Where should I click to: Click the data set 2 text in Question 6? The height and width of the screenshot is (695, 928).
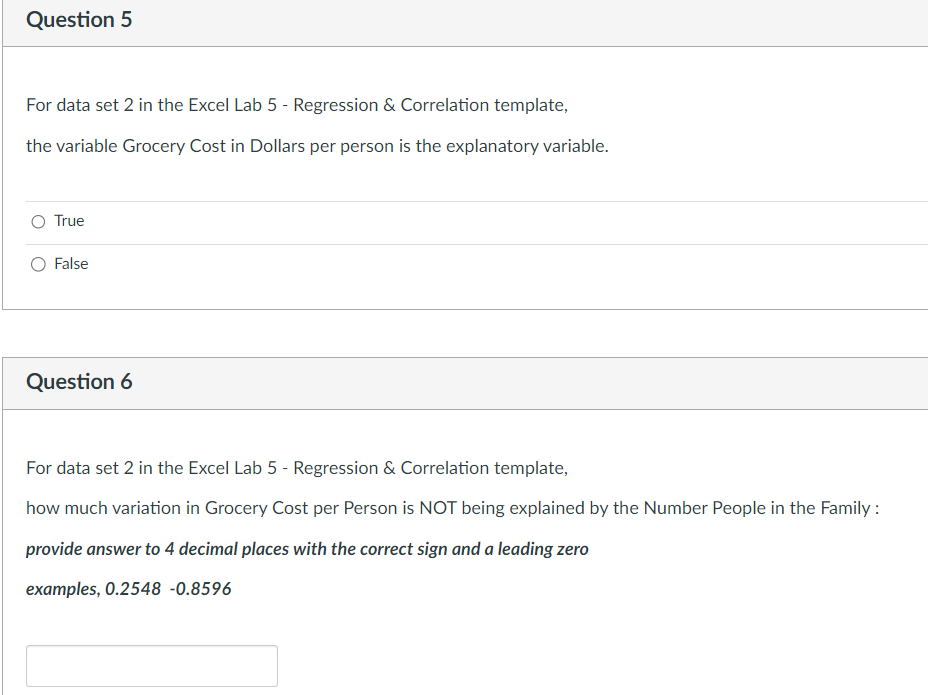[x=93, y=467]
